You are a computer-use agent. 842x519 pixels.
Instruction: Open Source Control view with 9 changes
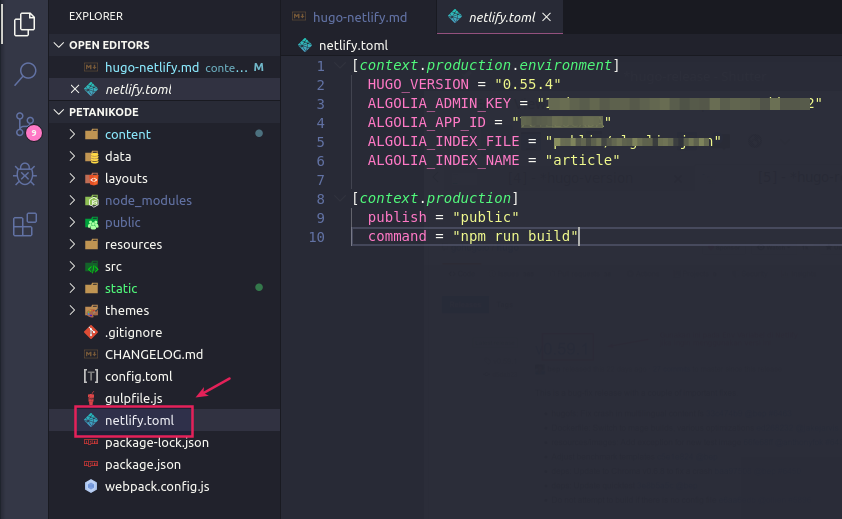coord(26,126)
